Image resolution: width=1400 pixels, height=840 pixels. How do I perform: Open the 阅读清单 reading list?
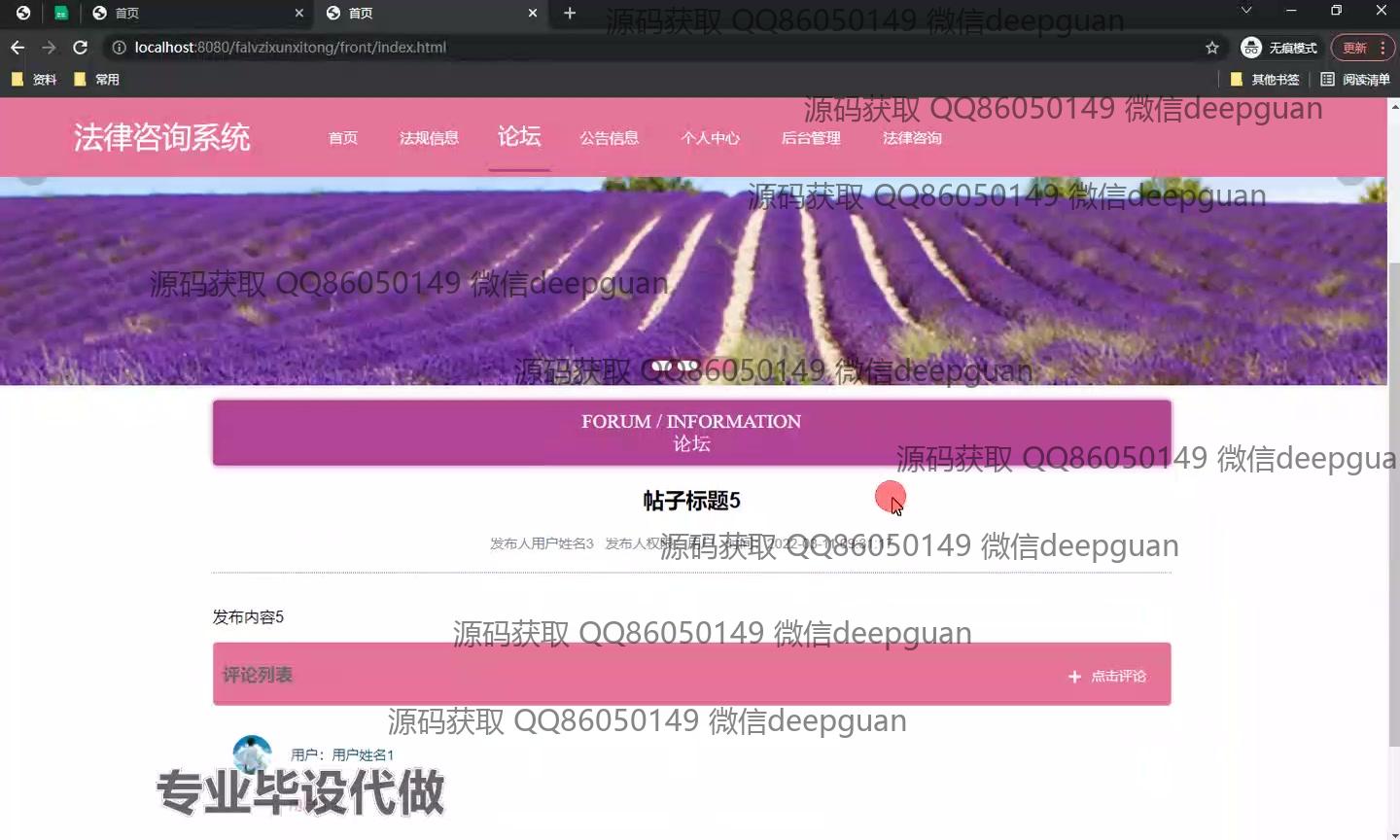coord(1355,80)
